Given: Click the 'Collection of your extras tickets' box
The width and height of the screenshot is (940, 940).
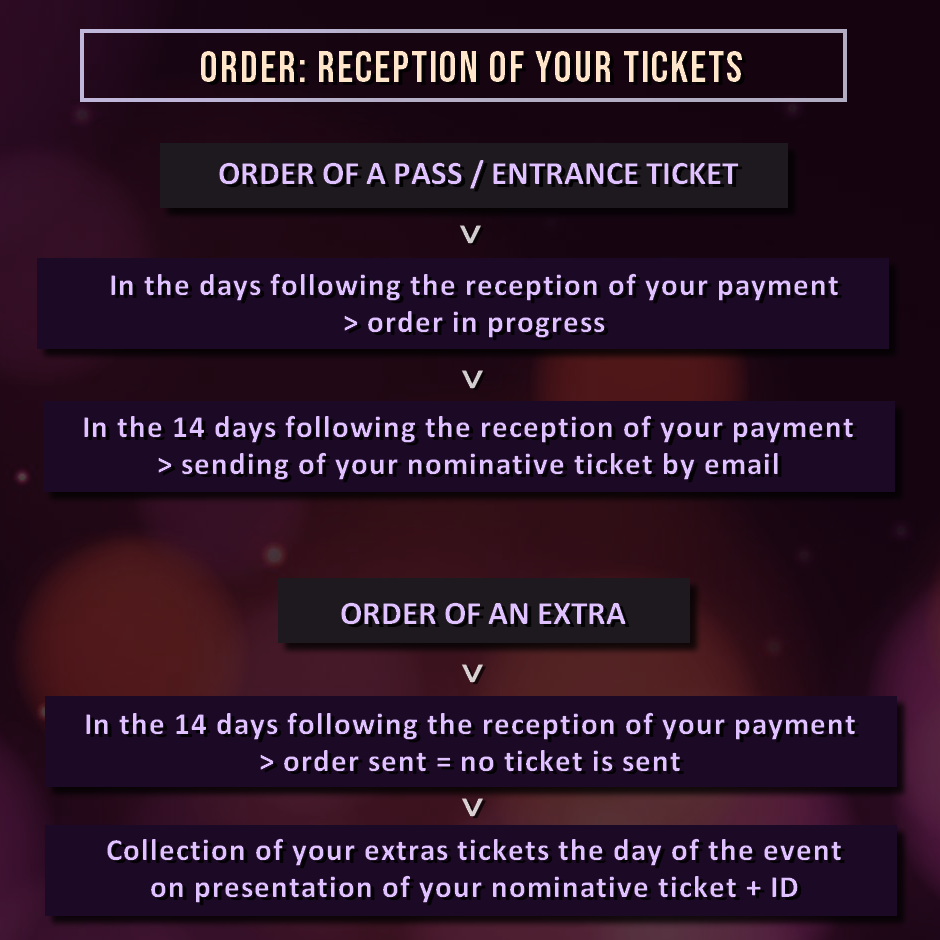Looking at the screenshot, I should point(471,870).
